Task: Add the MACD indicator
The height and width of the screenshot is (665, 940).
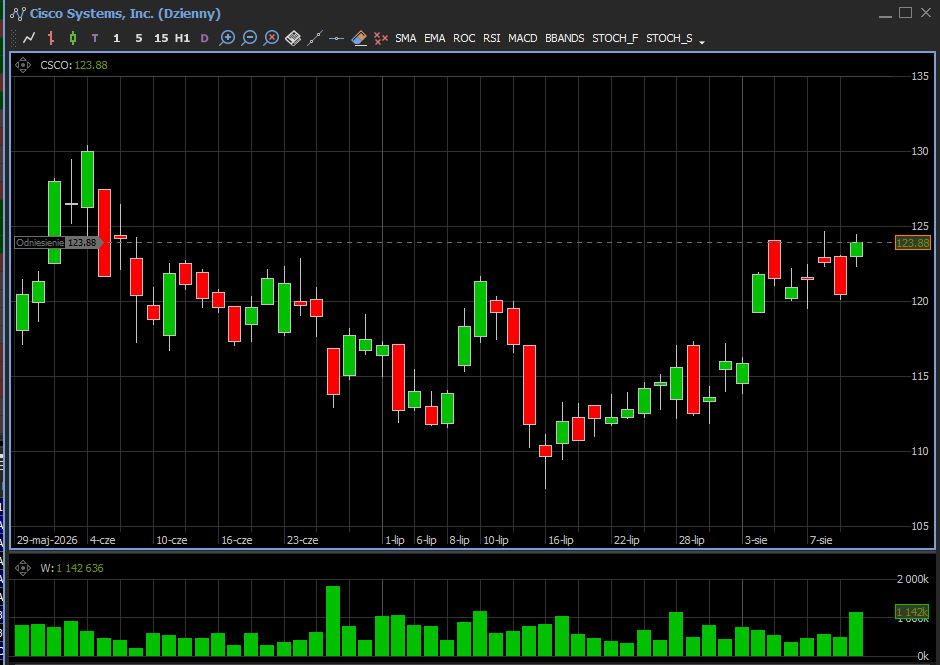Action: [x=523, y=38]
